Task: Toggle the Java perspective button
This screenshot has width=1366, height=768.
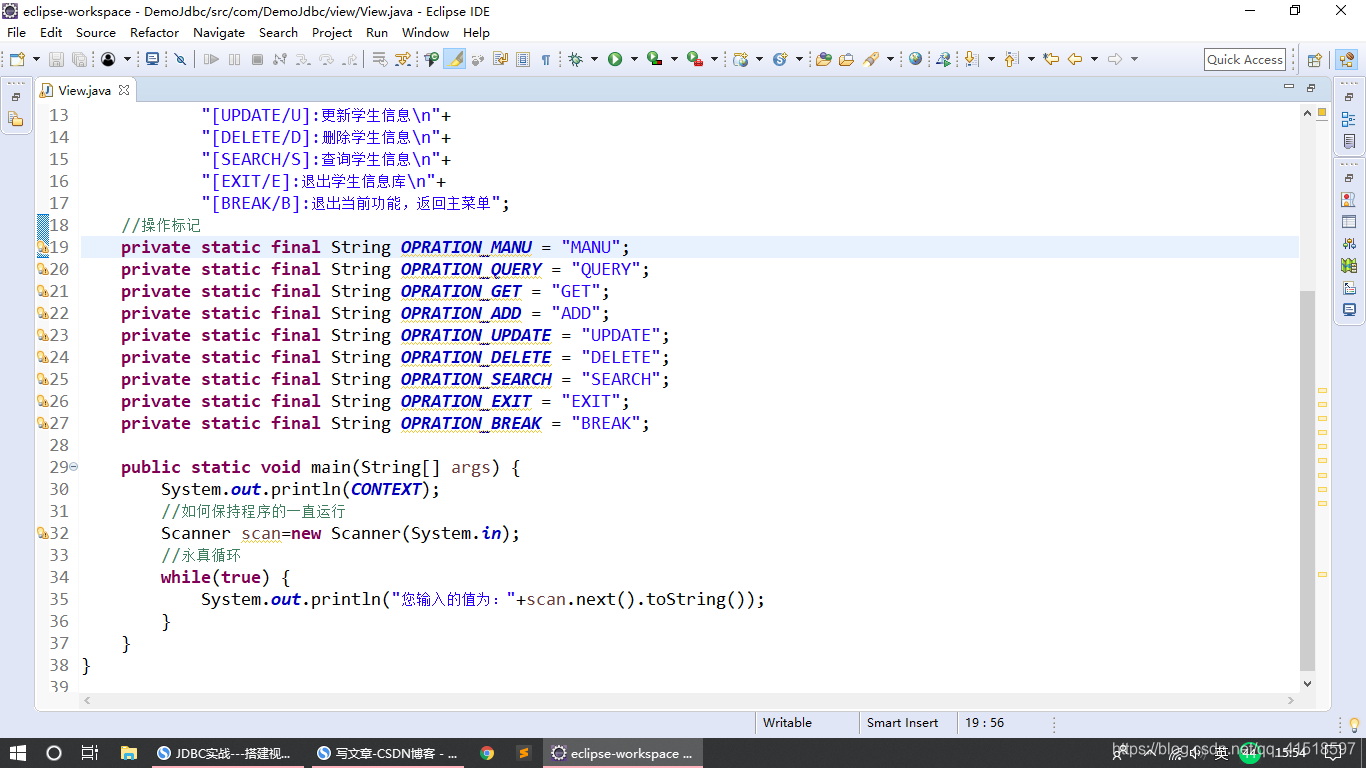Action: (1345, 60)
